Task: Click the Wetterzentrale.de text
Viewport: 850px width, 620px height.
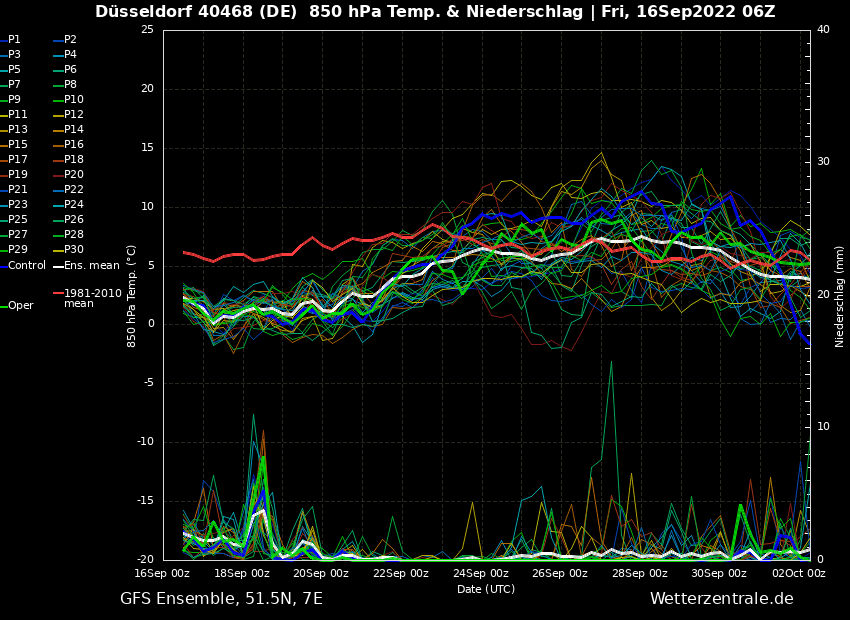Action: [x=721, y=599]
